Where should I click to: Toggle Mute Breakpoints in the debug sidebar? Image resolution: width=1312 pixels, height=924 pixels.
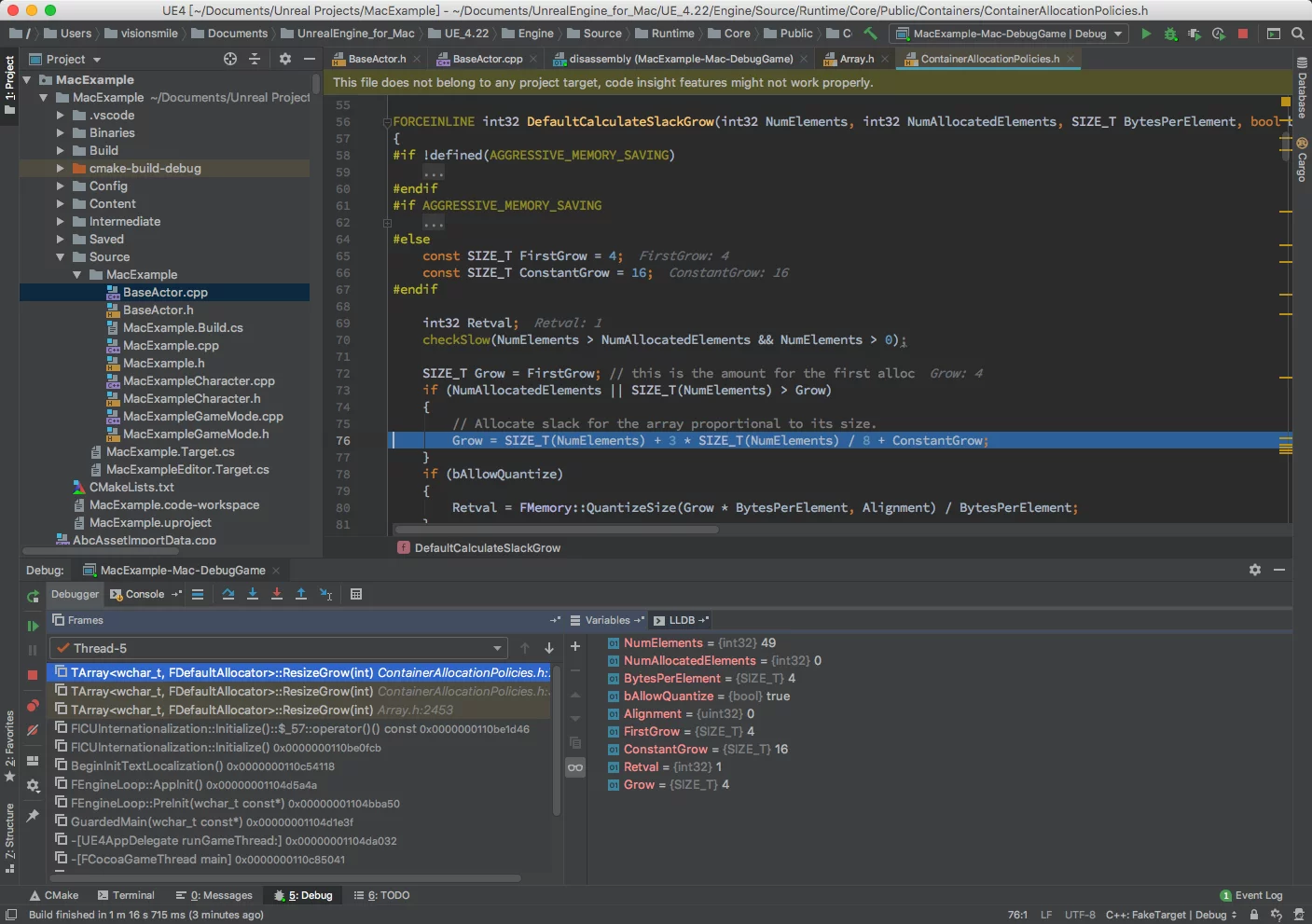click(x=33, y=730)
